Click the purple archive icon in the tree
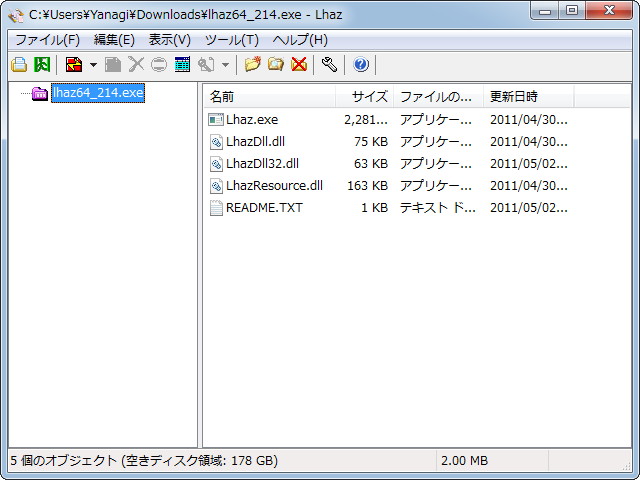Image resolution: width=640 pixels, height=480 pixels. click(x=40, y=93)
